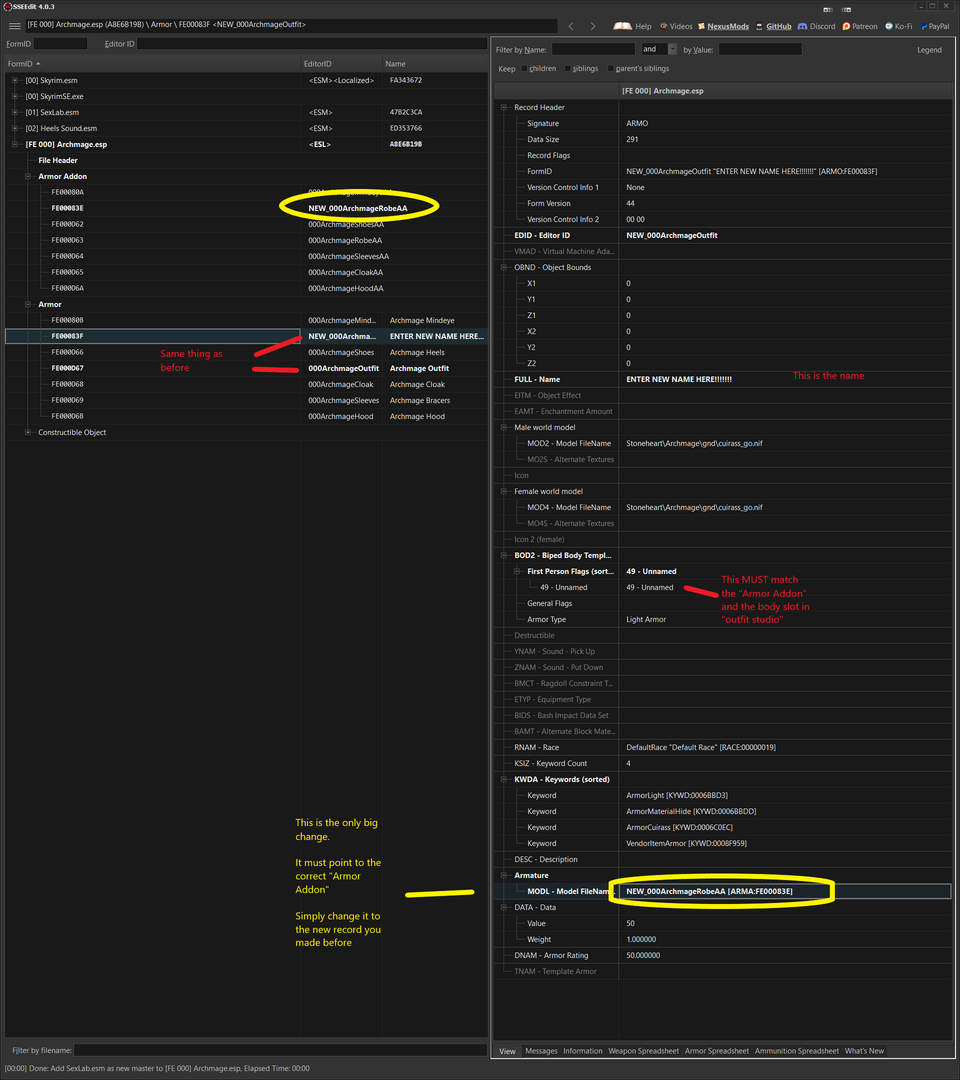Click the record path address bar

coord(291,25)
